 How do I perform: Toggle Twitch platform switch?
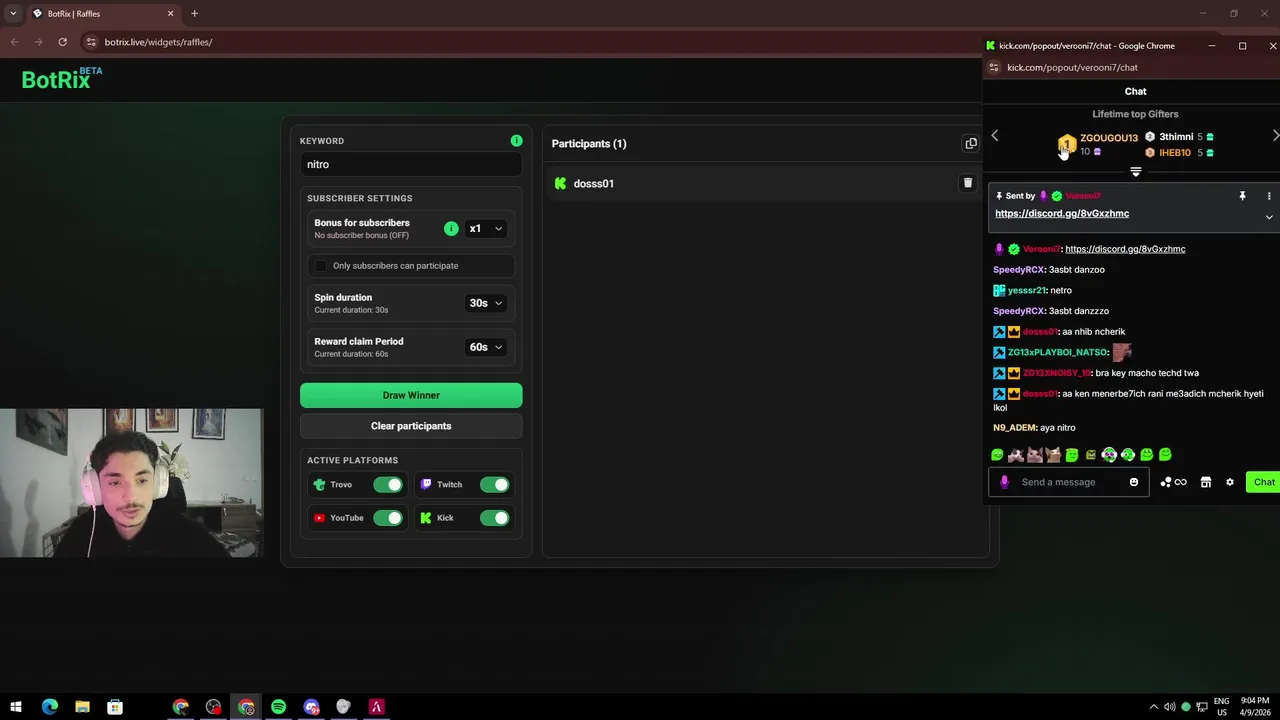tap(494, 485)
